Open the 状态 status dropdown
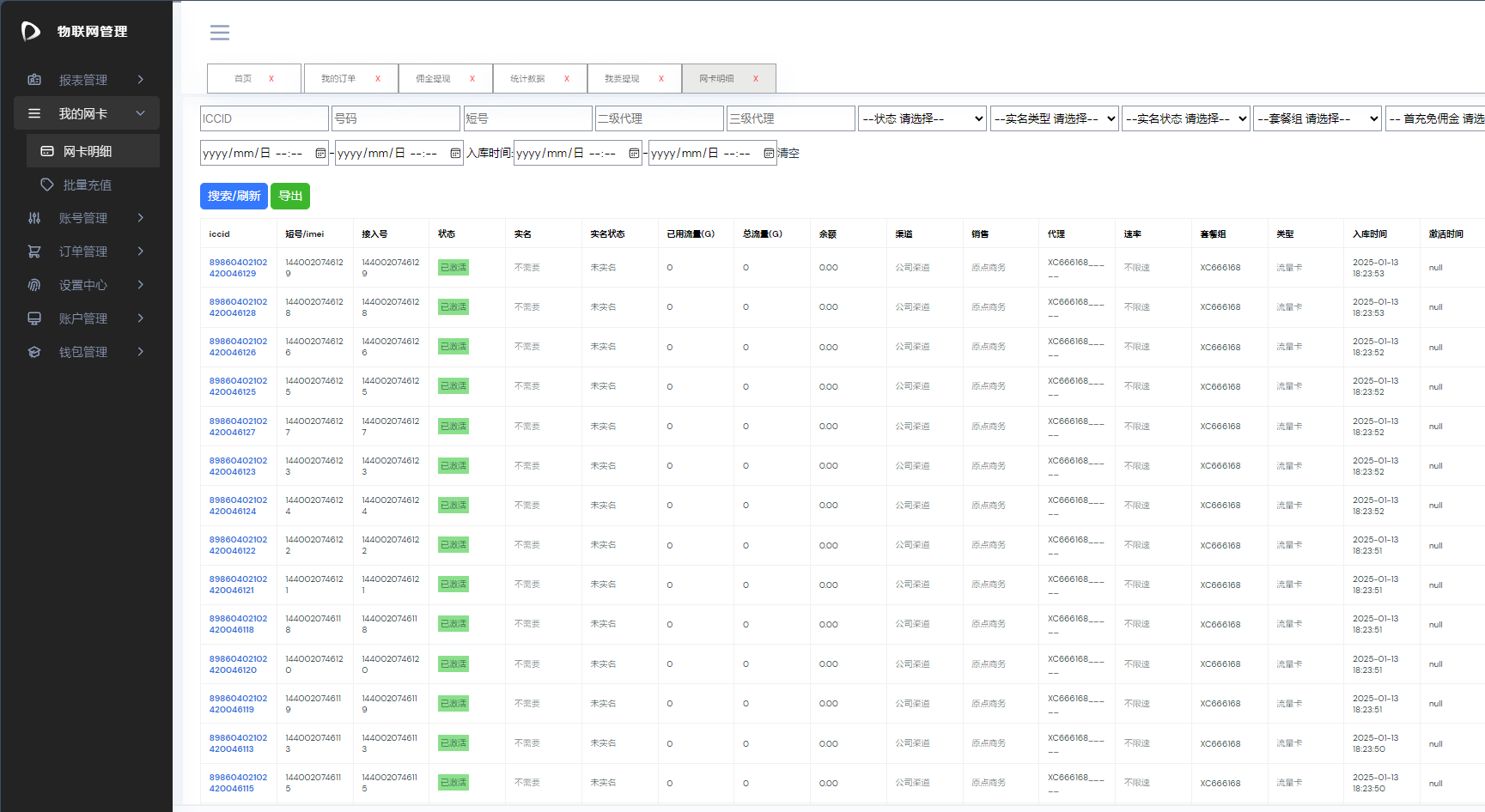1485x812 pixels. click(x=922, y=118)
